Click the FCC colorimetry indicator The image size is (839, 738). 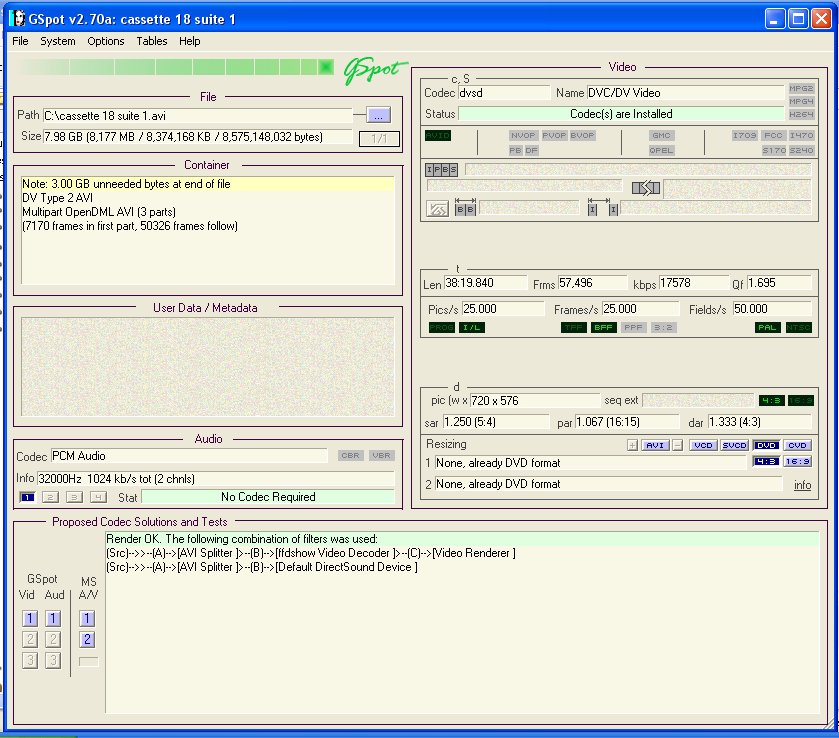[x=773, y=135]
